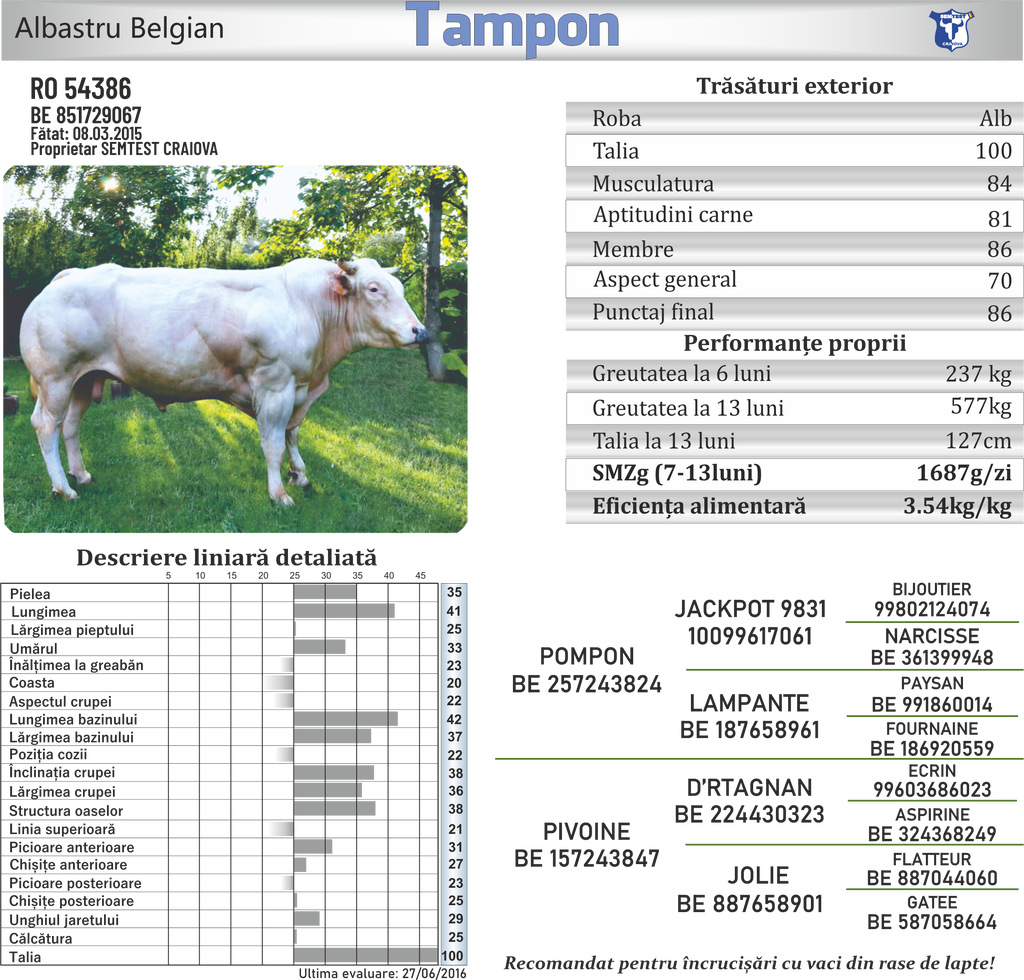Click 'Lărgimea bazinului' label
Screen dimensions: 1024x980
[71, 737]
